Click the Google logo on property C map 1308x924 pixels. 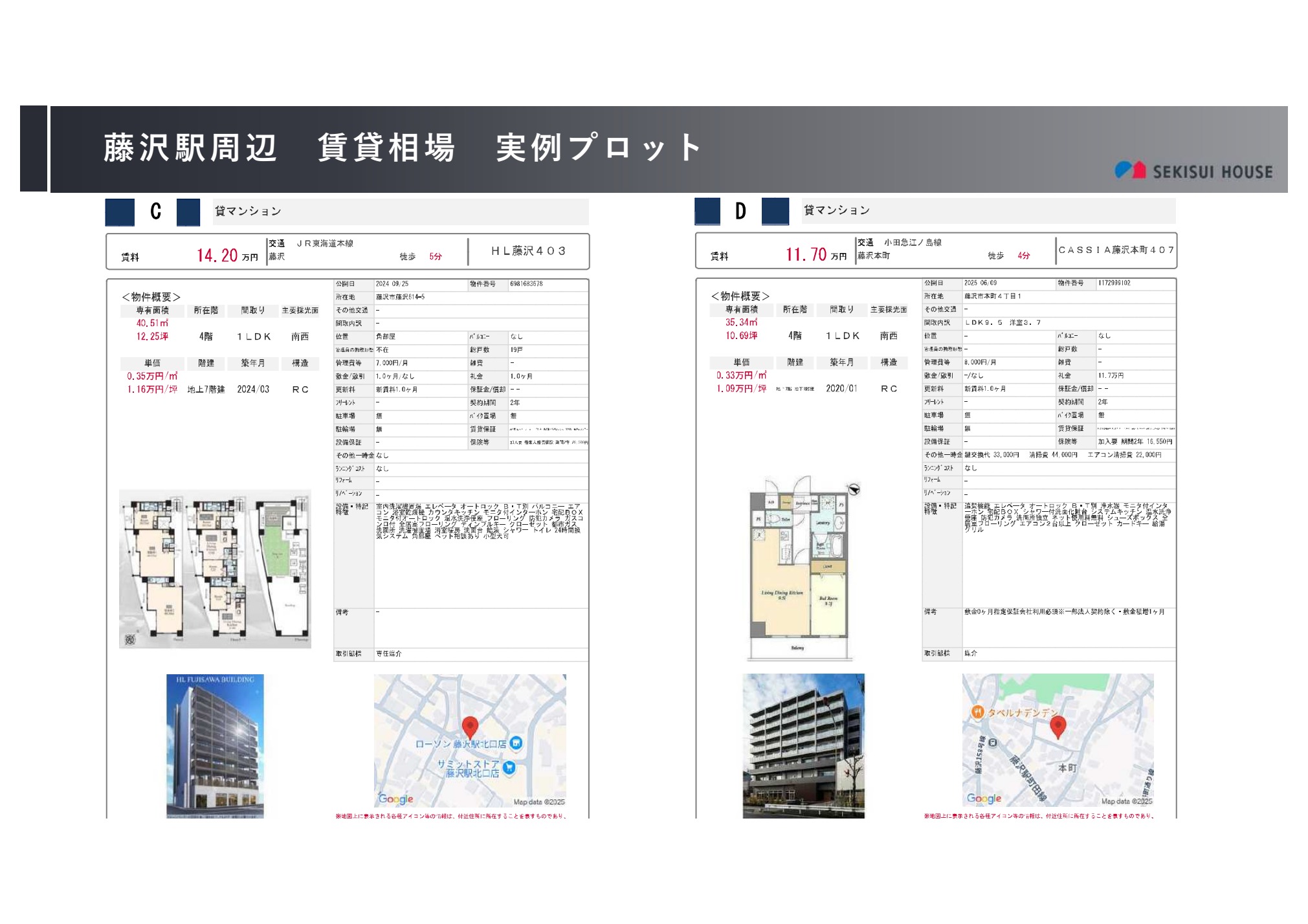395,799
